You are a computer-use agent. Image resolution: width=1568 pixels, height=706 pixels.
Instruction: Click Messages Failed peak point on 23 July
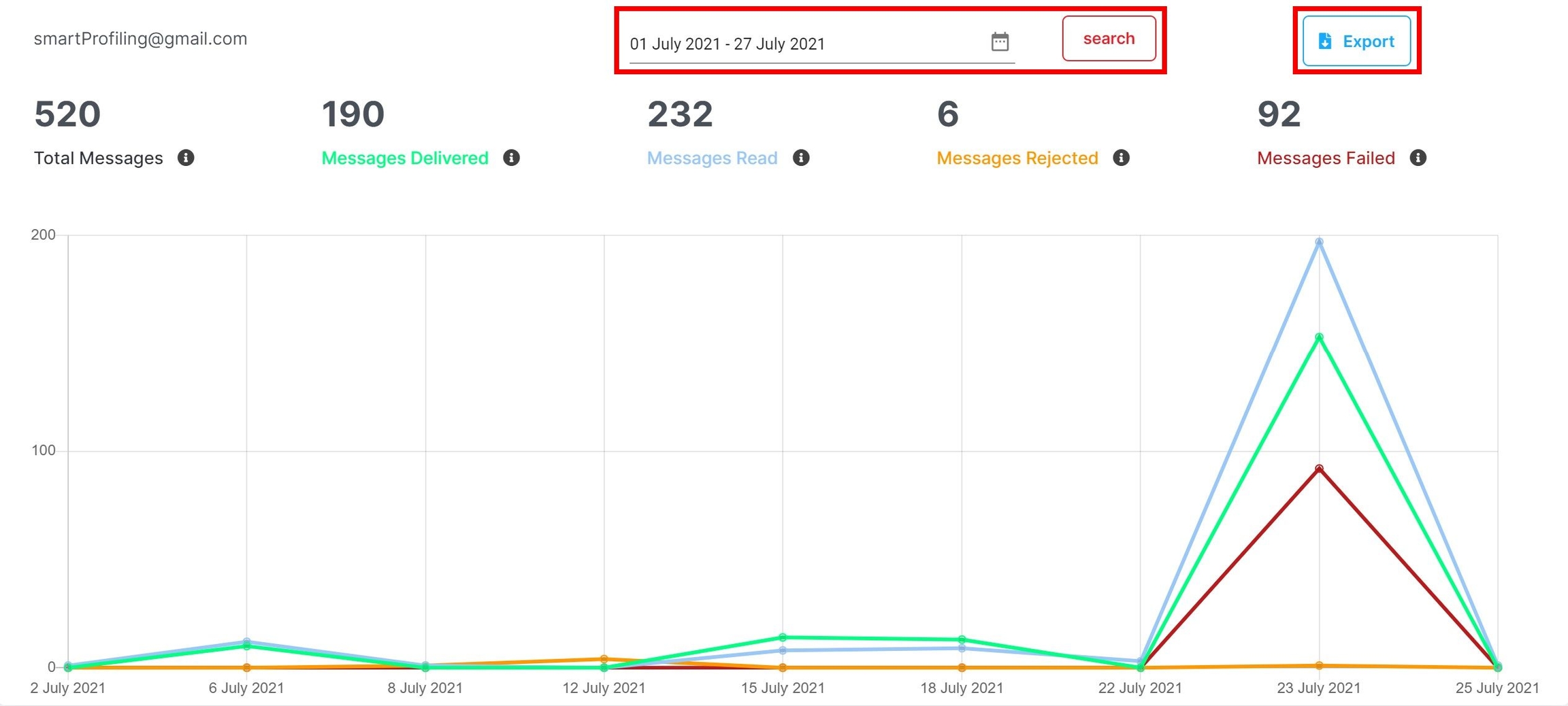tap(1319, 469)
